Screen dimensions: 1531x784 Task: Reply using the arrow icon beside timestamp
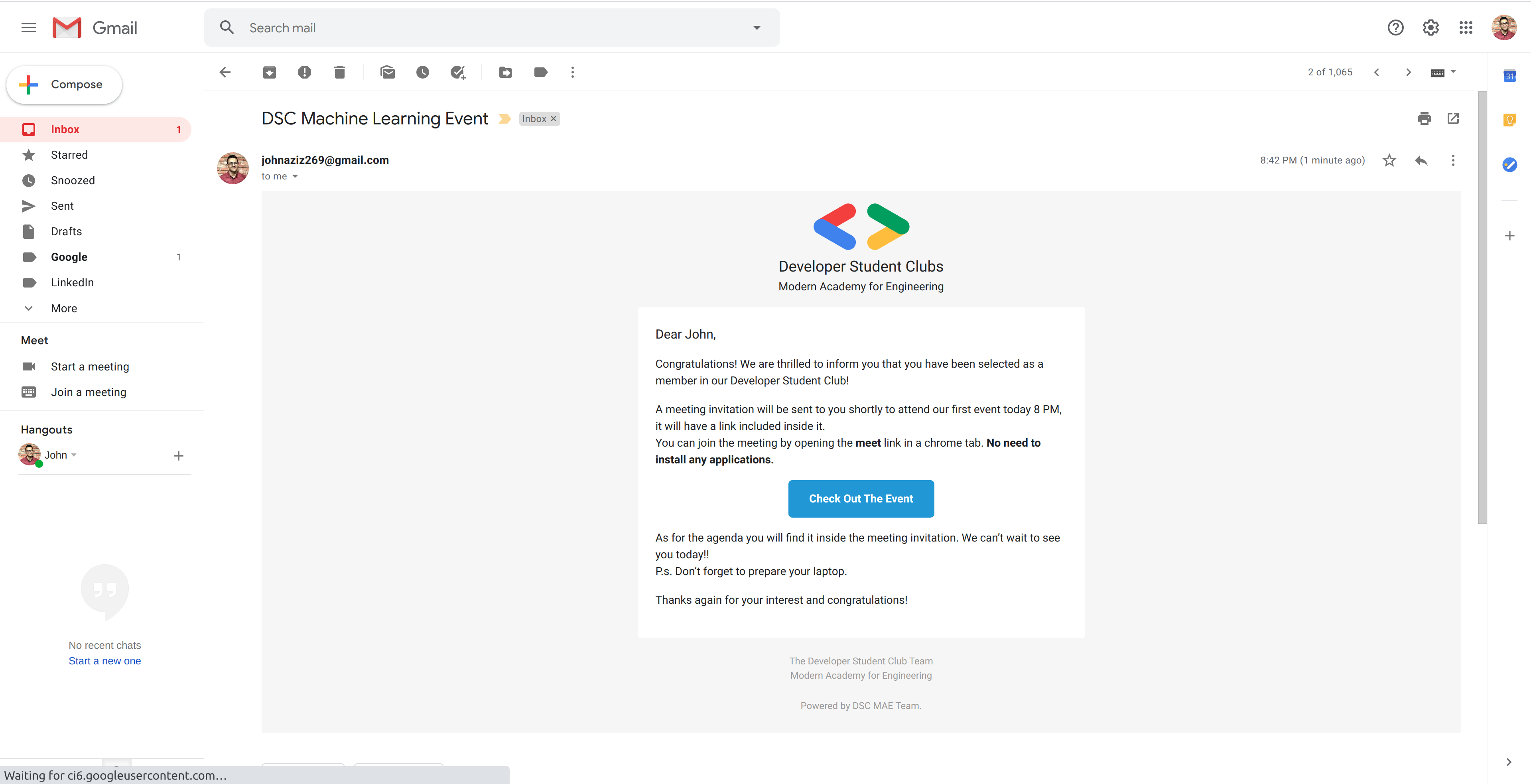pyautogui.click(x=1421, y=160)
